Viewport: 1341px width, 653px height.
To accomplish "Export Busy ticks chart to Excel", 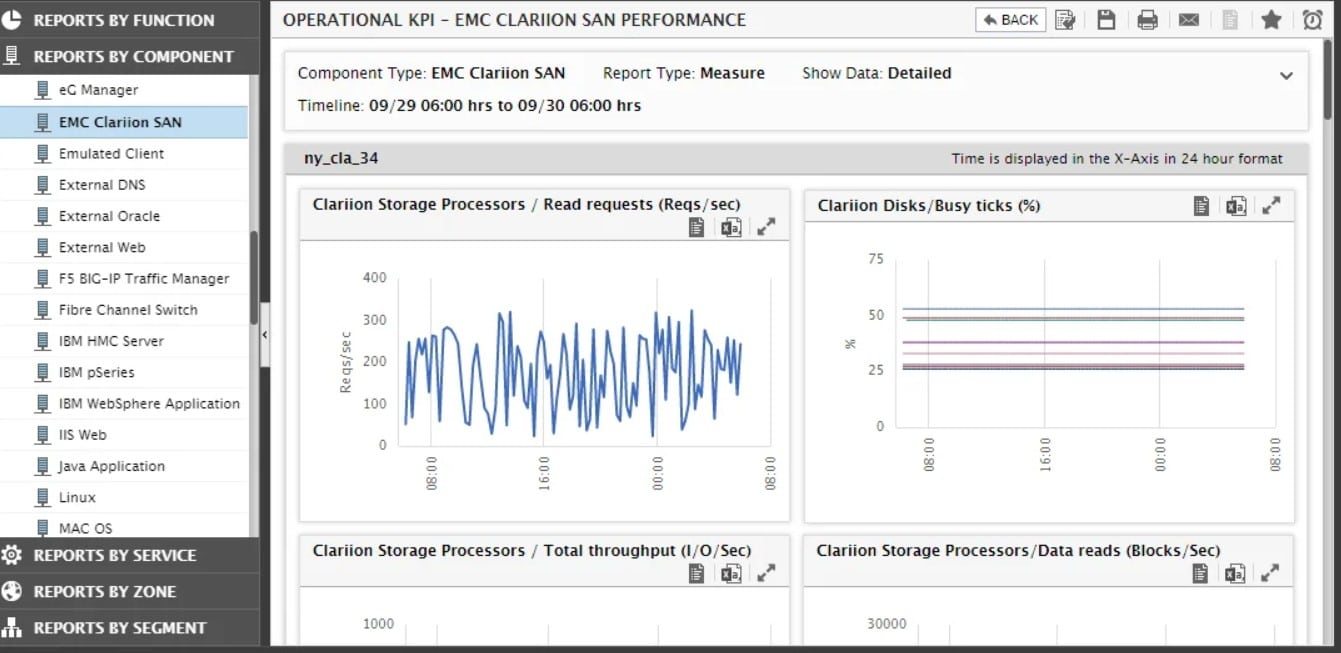I will pos(1236,205).
